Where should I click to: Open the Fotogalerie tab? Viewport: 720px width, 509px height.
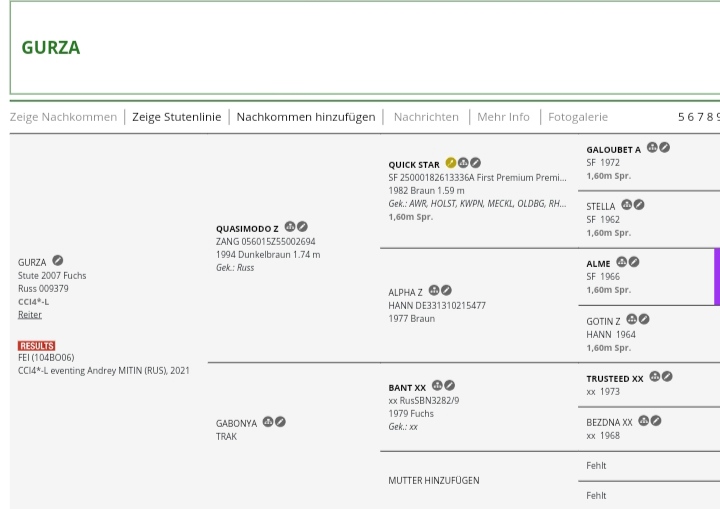coord(578,117)
